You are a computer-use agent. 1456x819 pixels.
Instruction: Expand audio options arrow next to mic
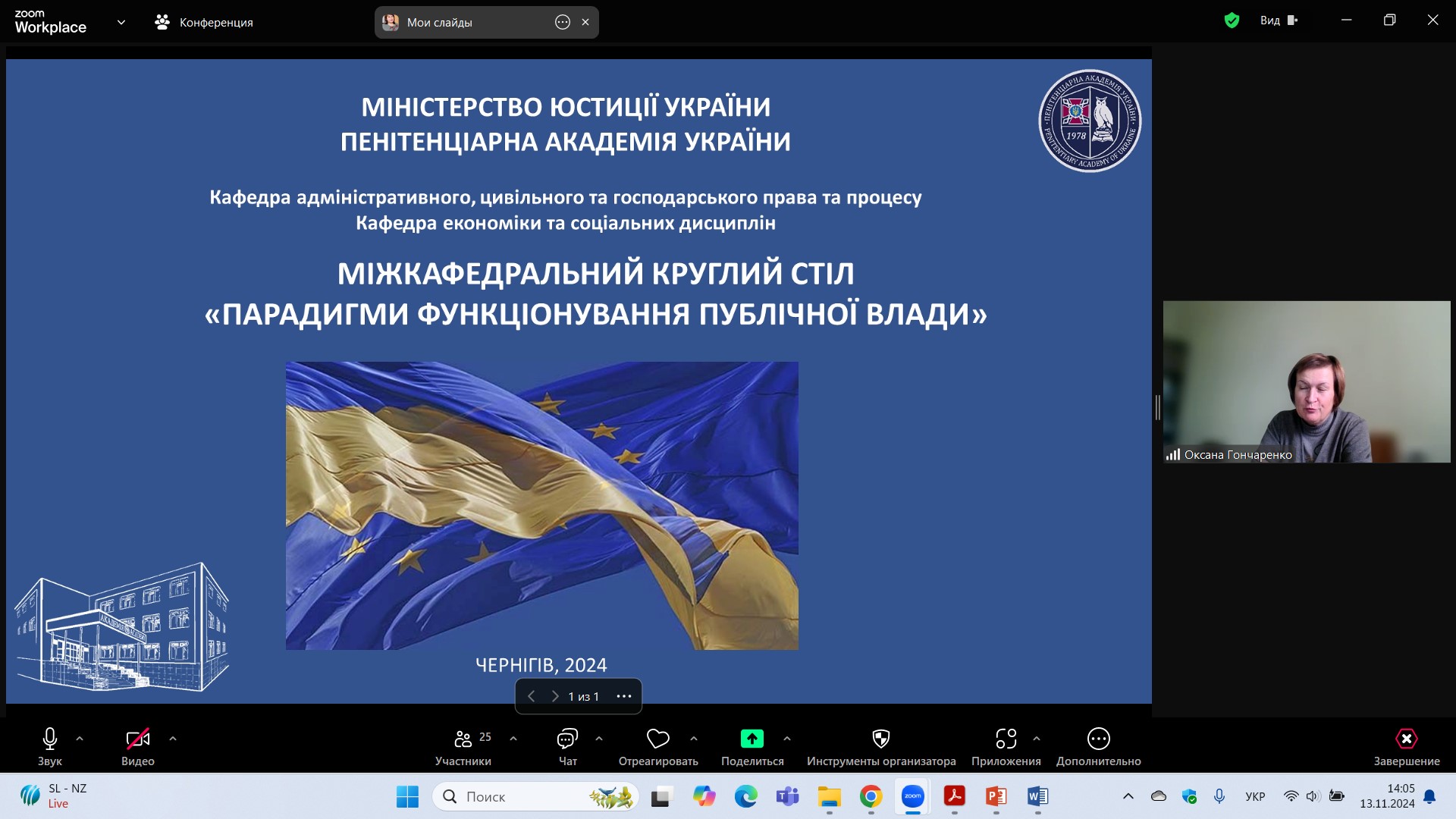[80, 738]
